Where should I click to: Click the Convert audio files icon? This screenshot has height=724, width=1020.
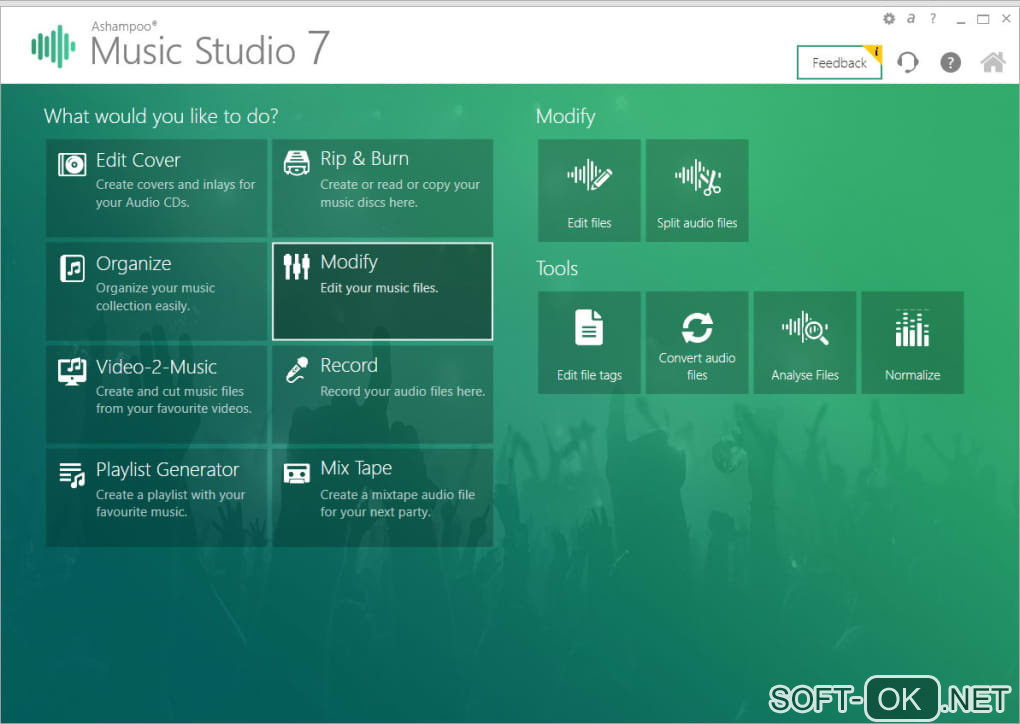(x=697, y=327)
